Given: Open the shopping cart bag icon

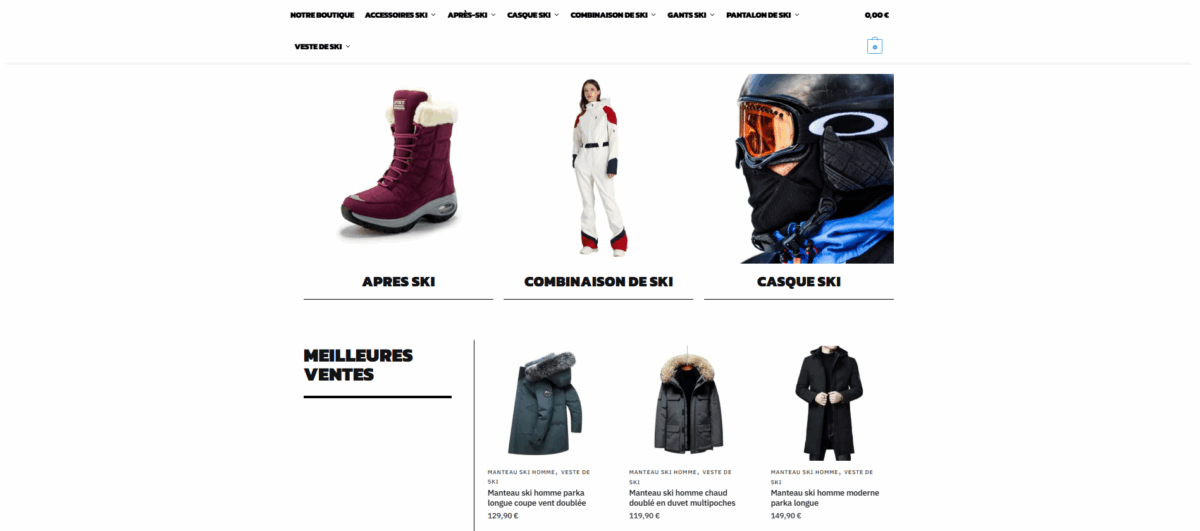Looking at the screenshot, I should coord(875,46).
